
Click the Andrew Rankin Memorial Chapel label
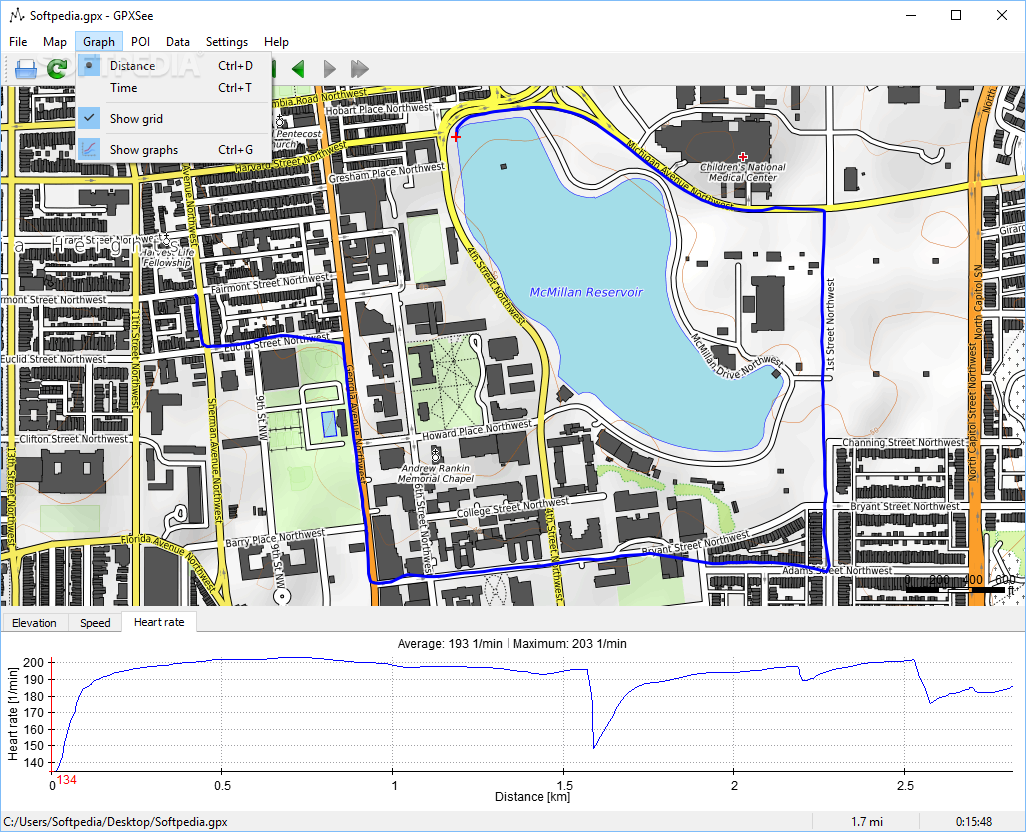[436, 473]
